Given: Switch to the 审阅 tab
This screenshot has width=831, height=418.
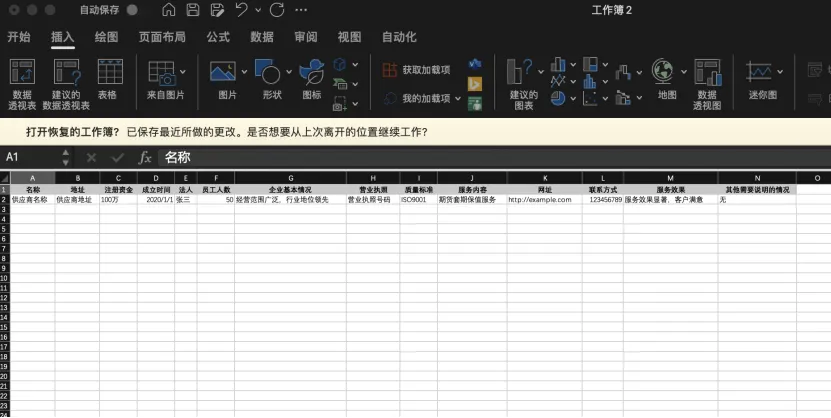Looking at the screenshot, I should 306,37.
